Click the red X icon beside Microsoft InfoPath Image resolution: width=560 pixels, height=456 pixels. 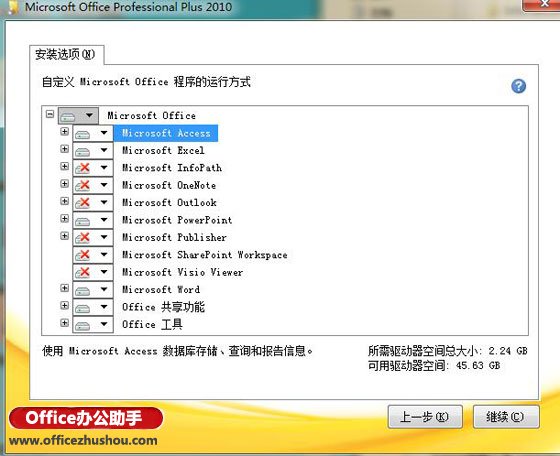coord(82,168)
